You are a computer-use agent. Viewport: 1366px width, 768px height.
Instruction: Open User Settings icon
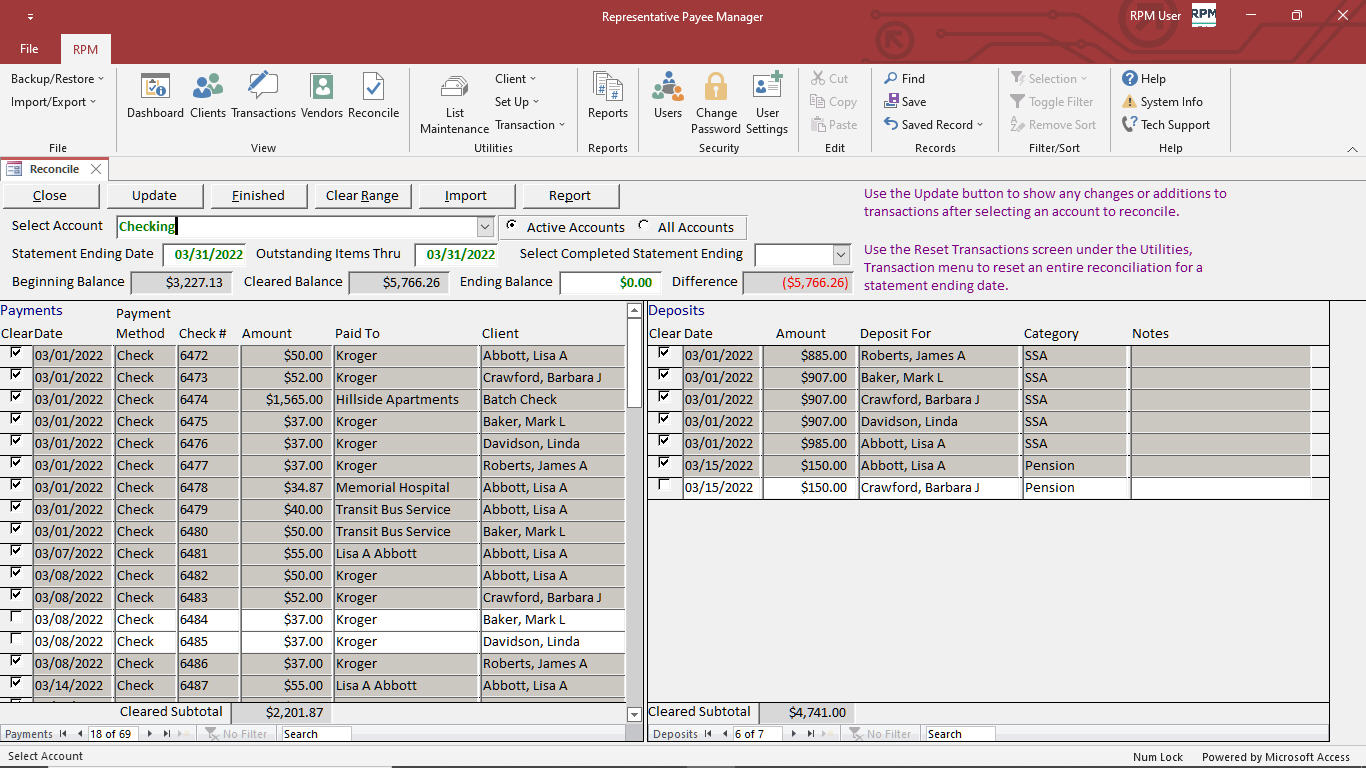[767, 104]
